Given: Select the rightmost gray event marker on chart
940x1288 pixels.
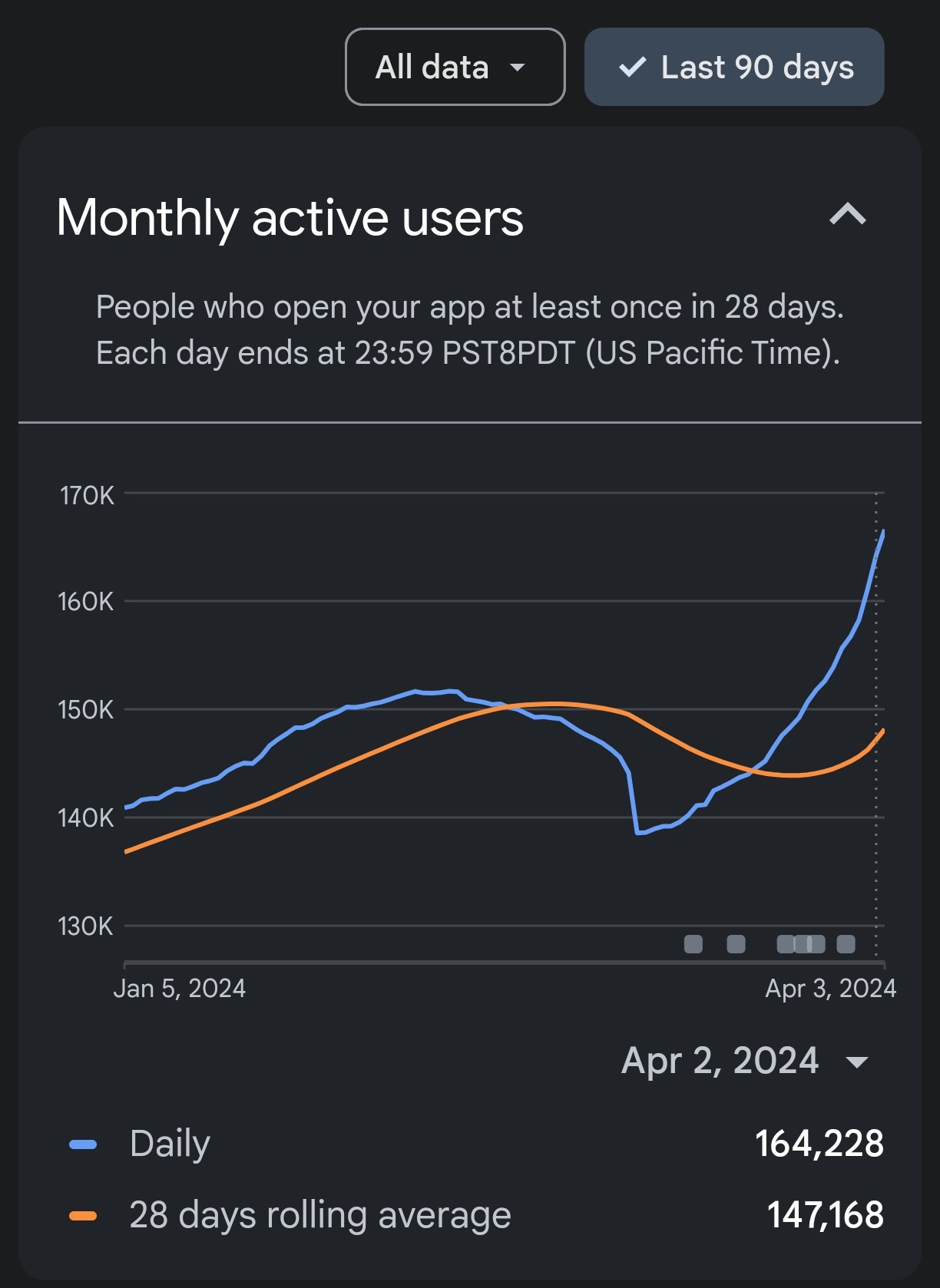Looking at the screenshot, I should click(846, 944).
